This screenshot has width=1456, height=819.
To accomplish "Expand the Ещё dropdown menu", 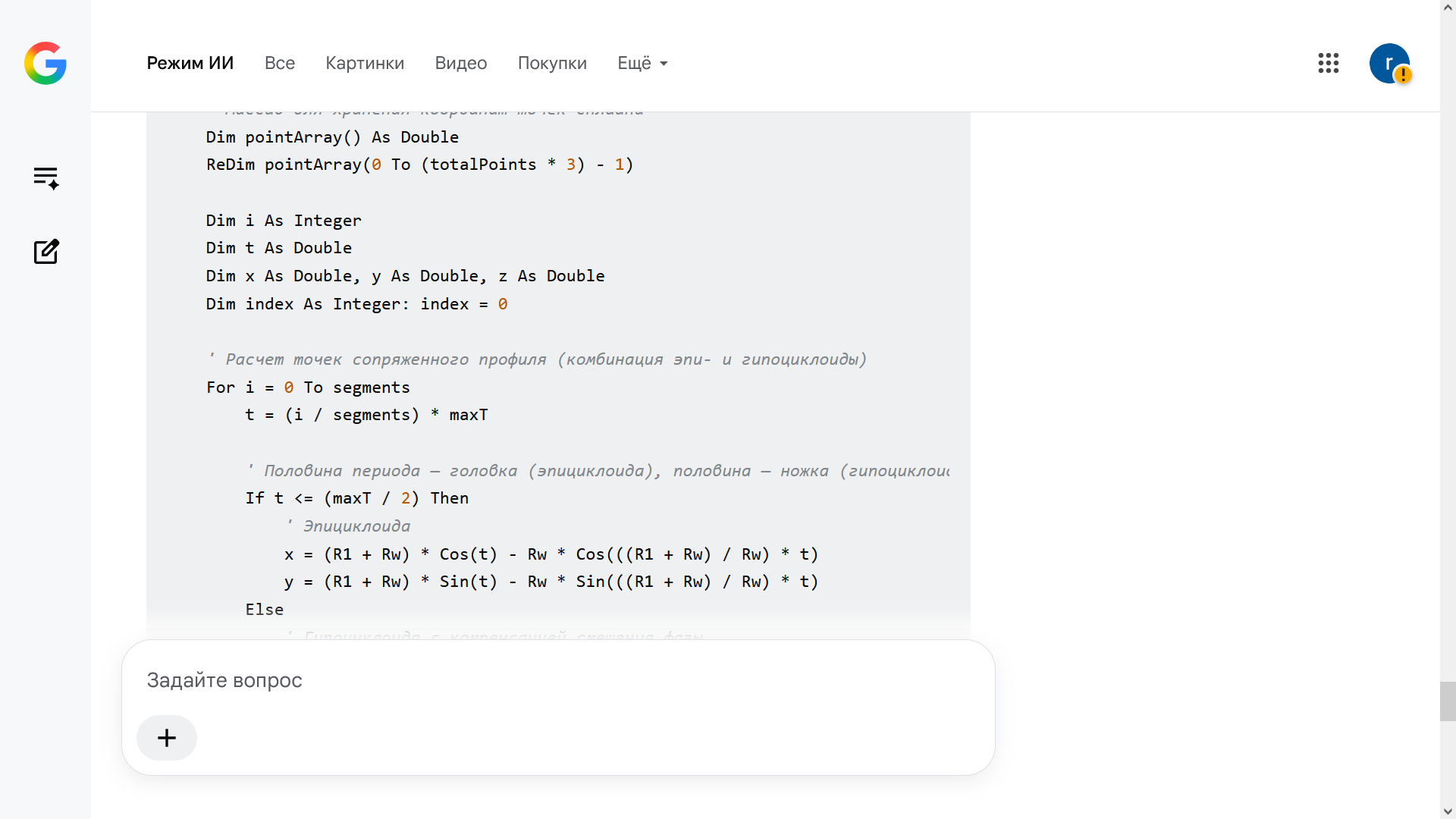I will tap(642, 63).
